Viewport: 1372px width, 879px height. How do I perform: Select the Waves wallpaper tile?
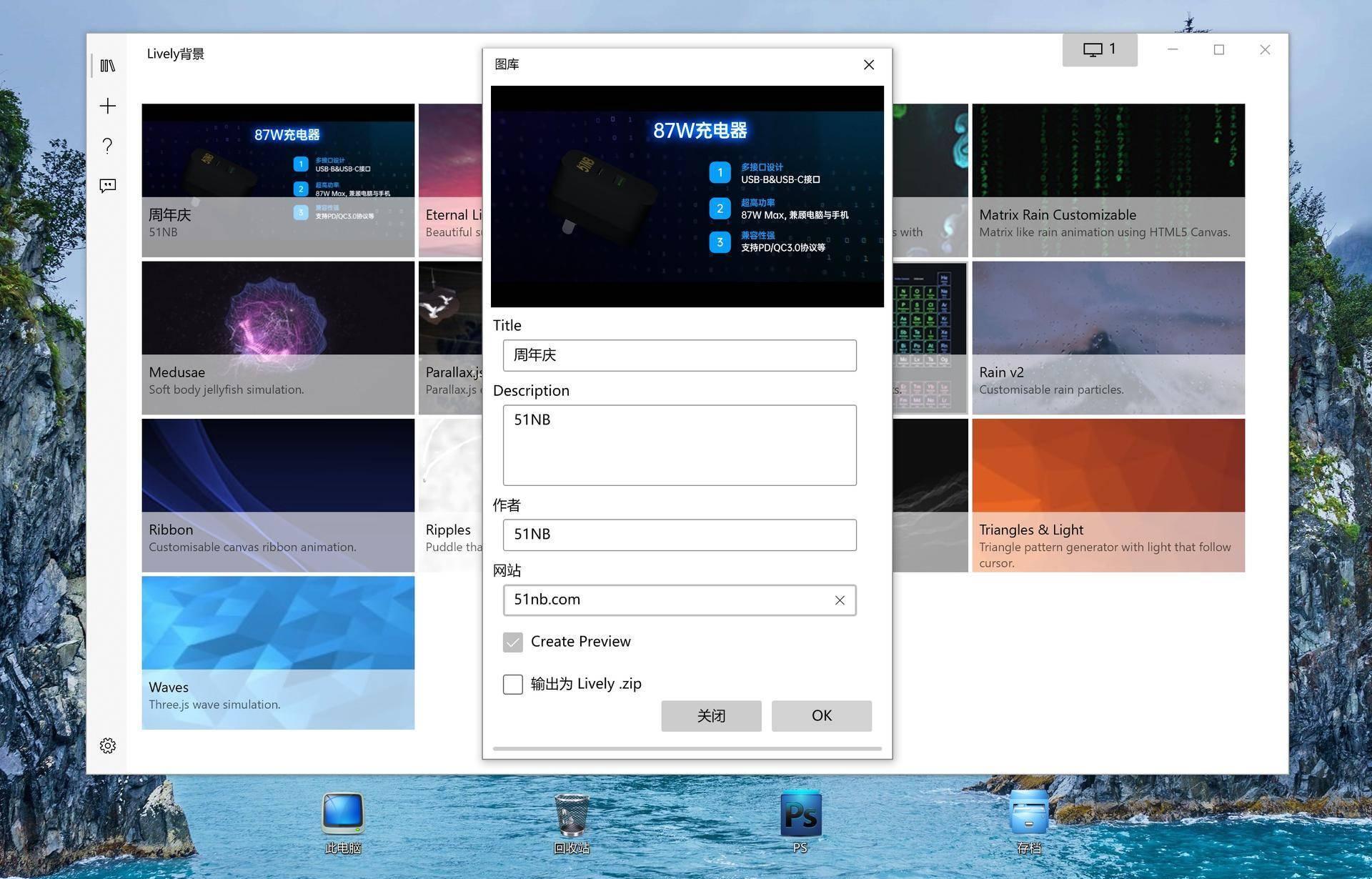tap(278, 652)
